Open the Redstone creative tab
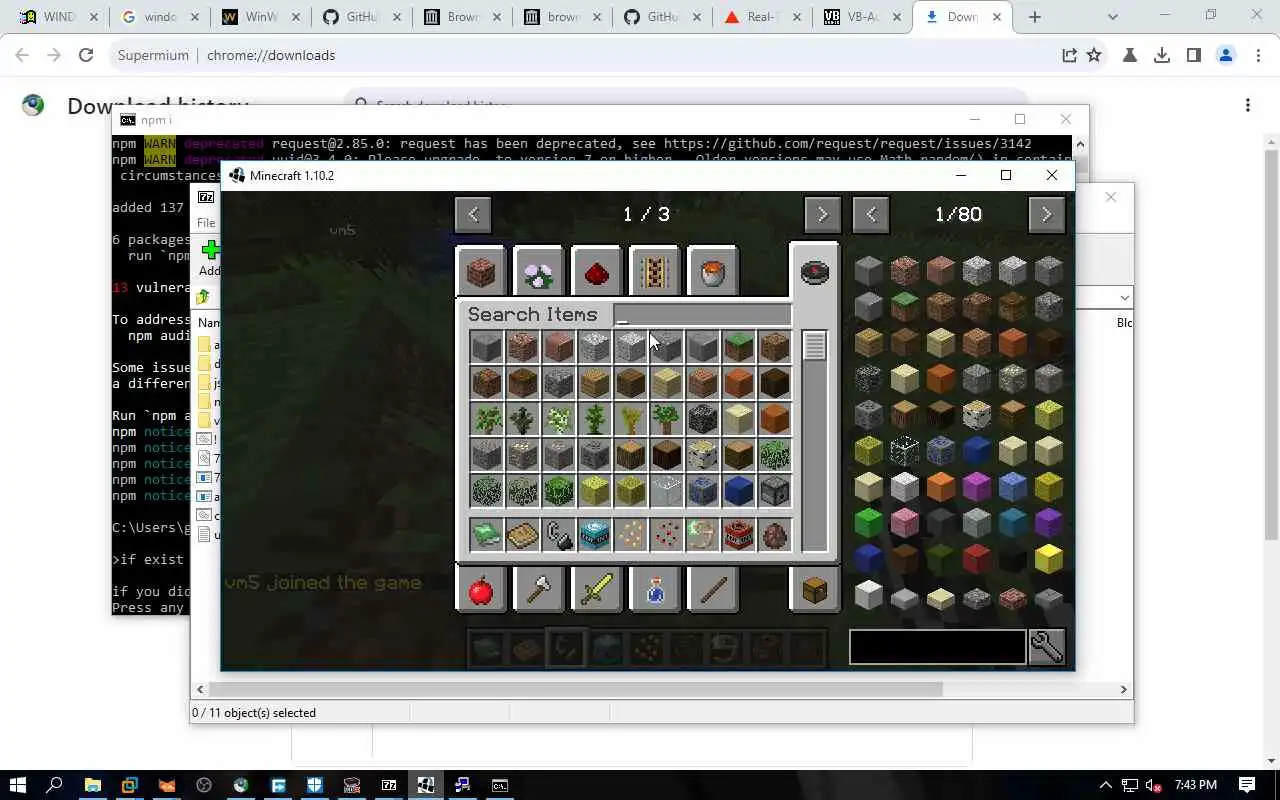This screenshot has height=800, width=1280. tap(596, 271)
